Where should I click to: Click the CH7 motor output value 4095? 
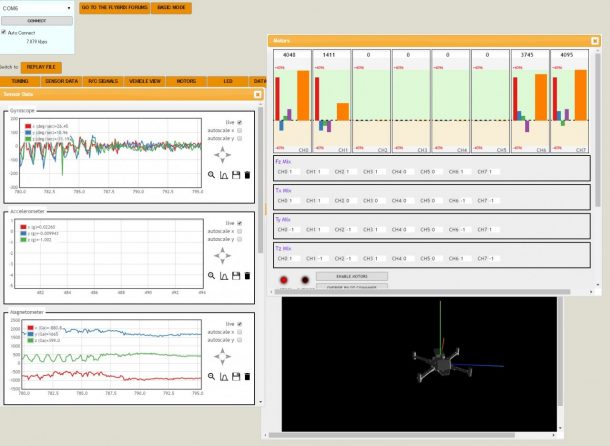pyautogui.click(x=567, y=55)
